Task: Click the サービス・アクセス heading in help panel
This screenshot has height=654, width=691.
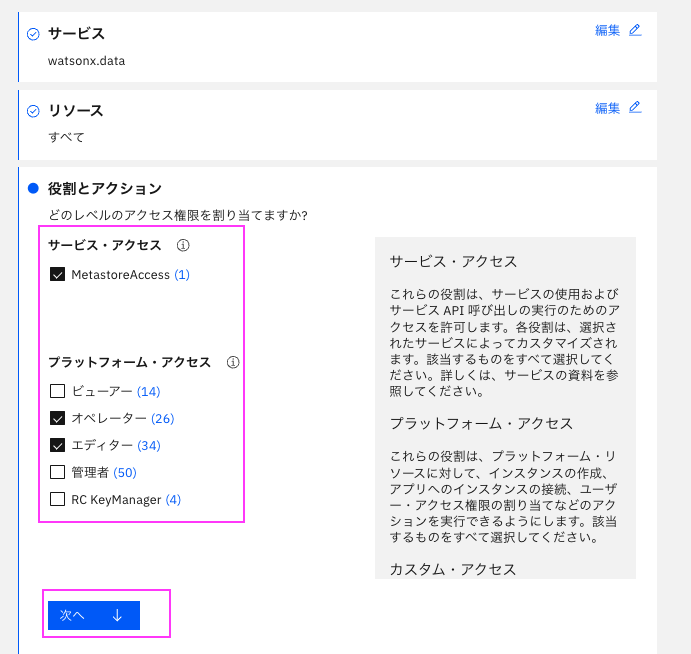Action: [453, 261]
